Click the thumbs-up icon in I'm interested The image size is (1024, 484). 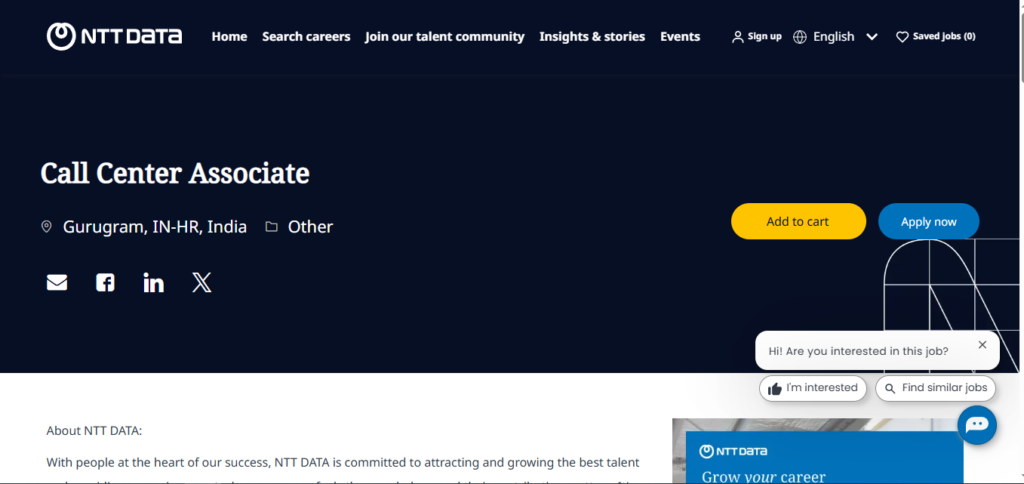775,389
